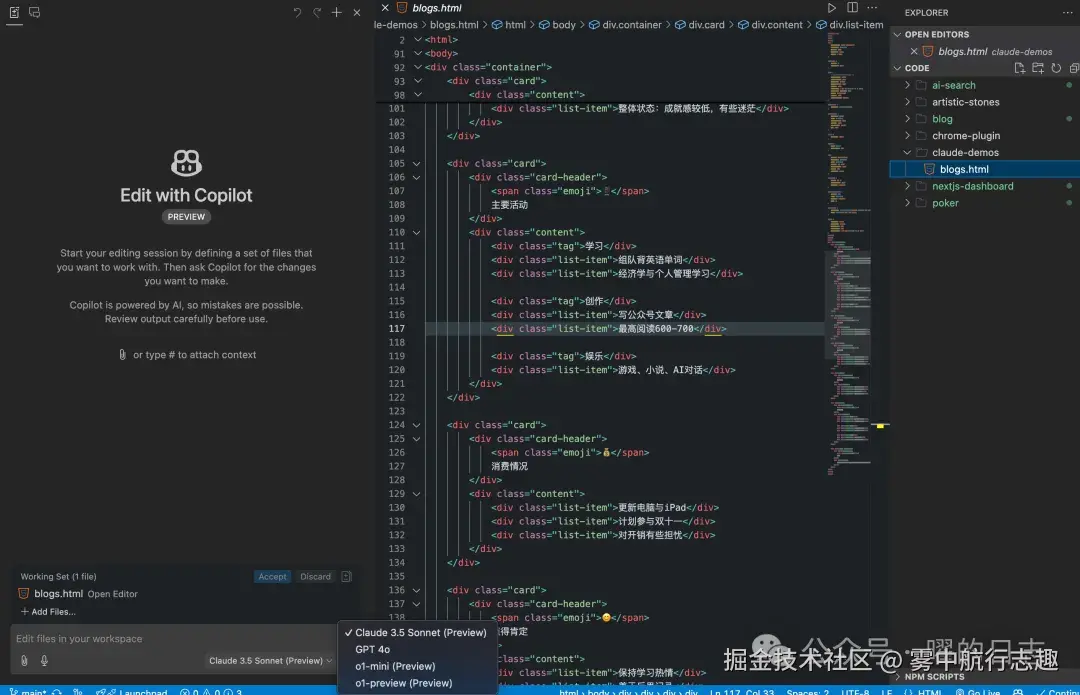Screen dimensions: 1080x695
Task: Close blogs.html in Open Editors list
Action: (914, 51)
